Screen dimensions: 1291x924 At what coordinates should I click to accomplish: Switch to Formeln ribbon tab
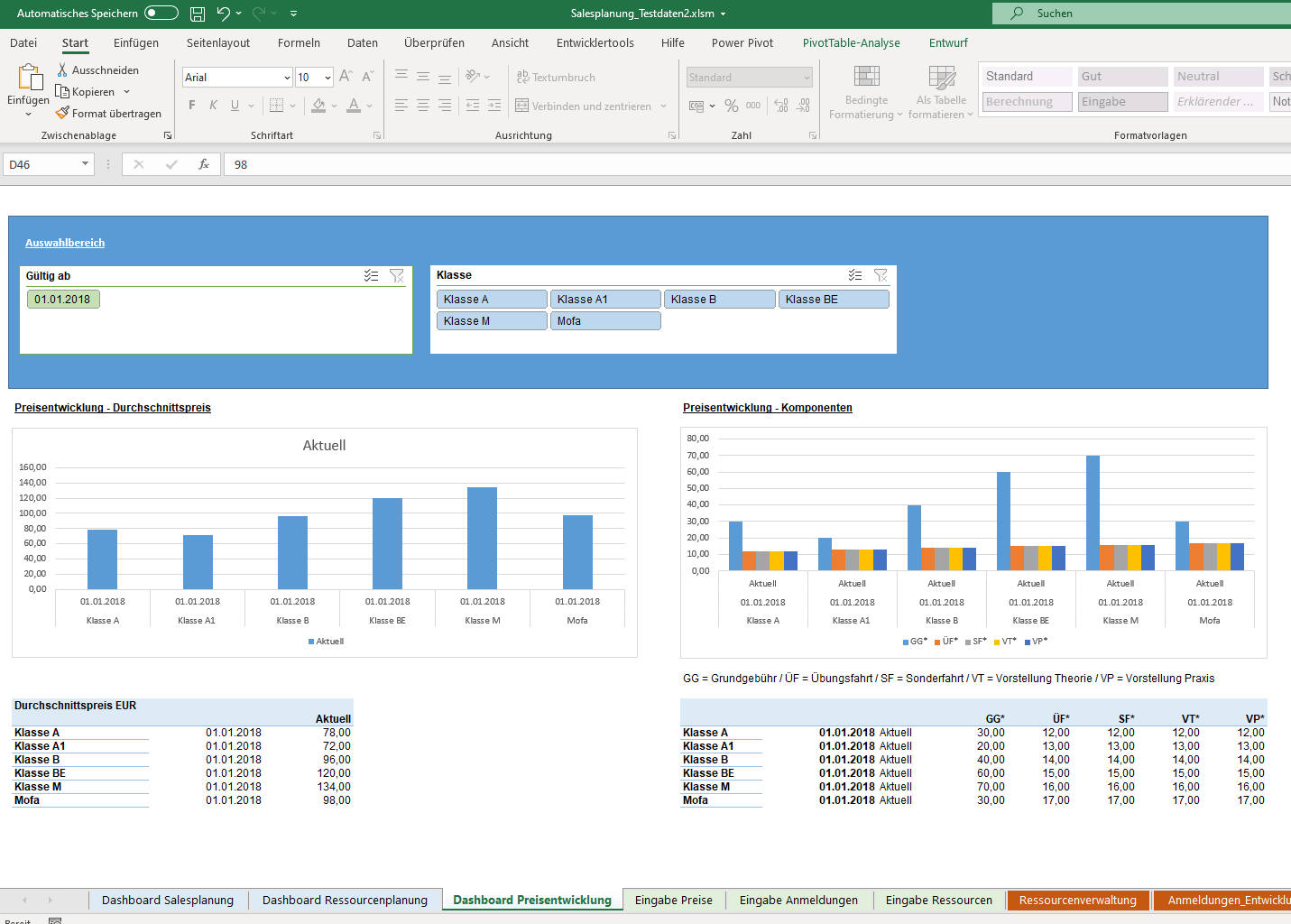[x=299, y=42]
